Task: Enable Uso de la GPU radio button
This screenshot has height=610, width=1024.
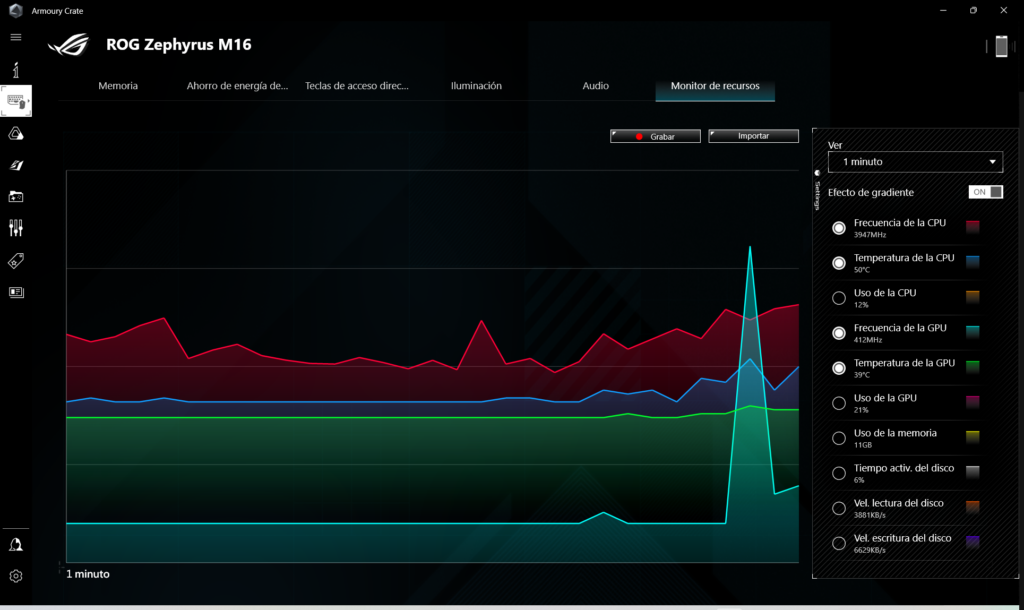Action: coord(839,403)
